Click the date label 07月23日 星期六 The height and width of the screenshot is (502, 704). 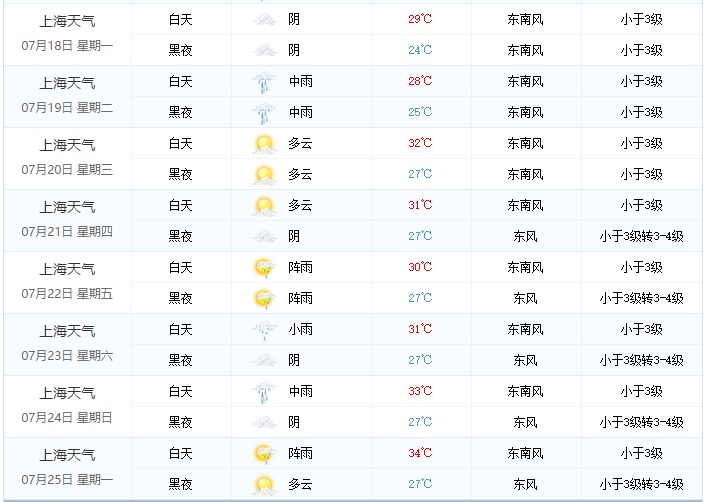[x=67, y=356]
